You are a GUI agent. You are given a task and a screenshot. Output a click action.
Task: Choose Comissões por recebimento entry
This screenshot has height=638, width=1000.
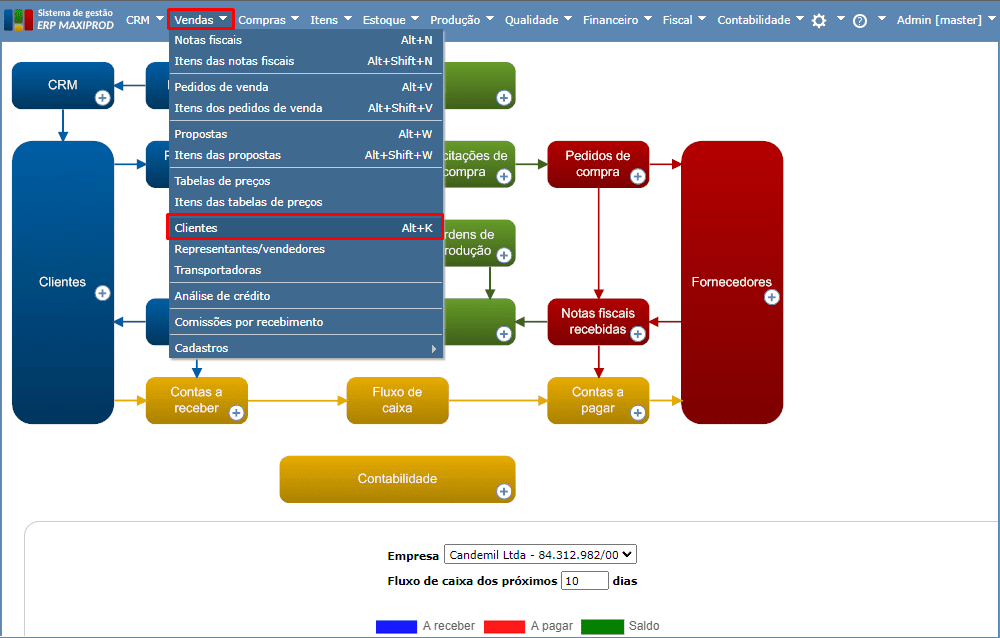pos(306,322)
